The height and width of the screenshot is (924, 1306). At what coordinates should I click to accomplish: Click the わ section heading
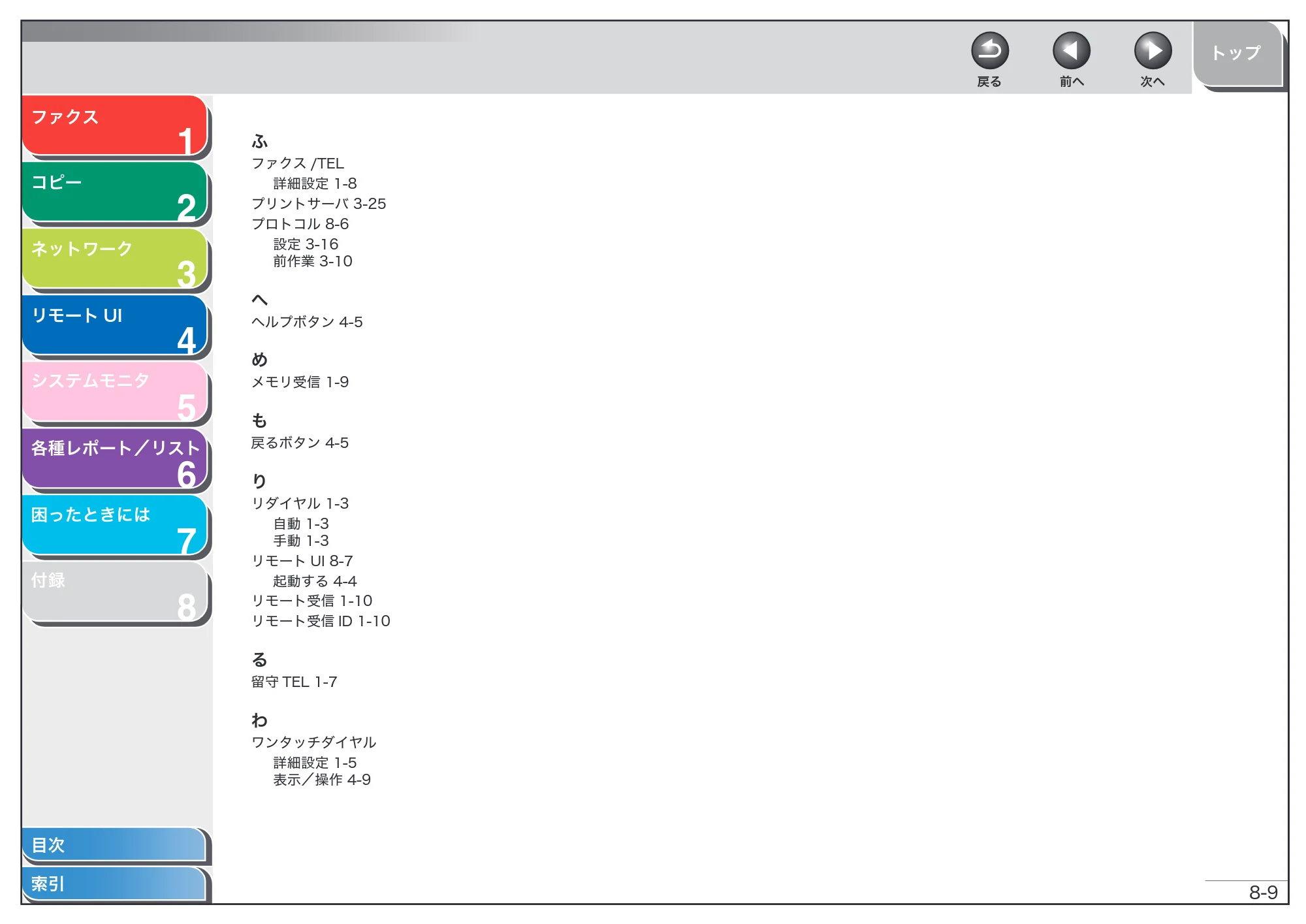[260, 720]
